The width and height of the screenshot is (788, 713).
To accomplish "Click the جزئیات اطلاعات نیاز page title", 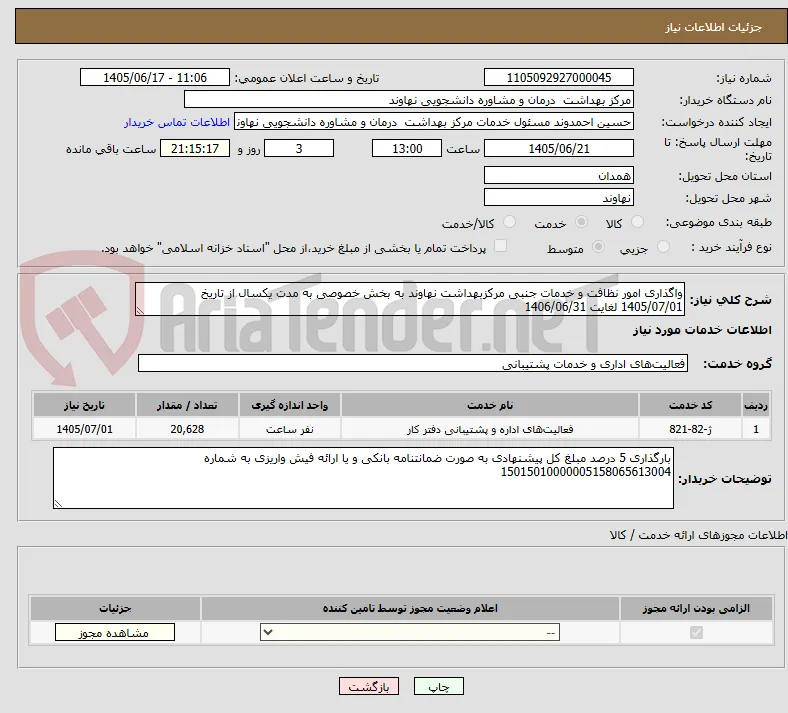I will (x=714, y=27).
